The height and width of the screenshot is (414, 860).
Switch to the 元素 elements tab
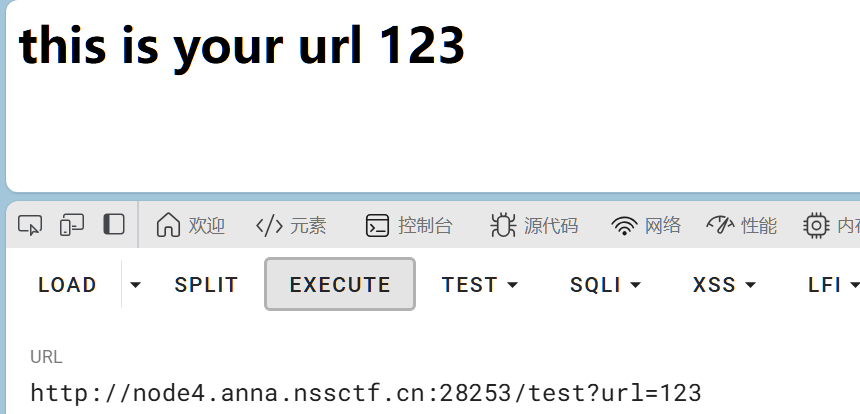click(291, 225)
